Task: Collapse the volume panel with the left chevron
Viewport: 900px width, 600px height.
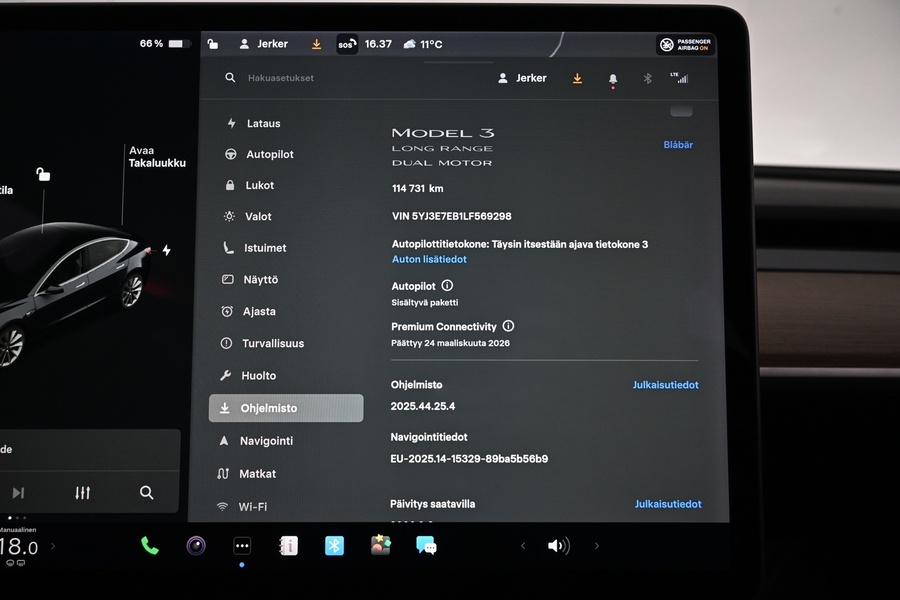Action: [x=523, y=545]
